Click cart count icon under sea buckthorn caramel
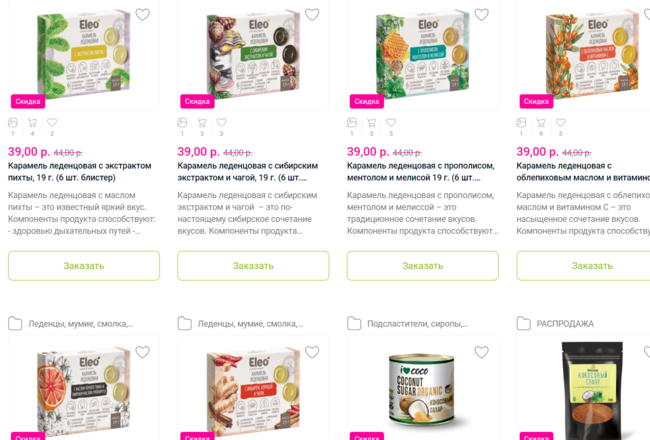This screenshot has height=440, width=650. 541,123
